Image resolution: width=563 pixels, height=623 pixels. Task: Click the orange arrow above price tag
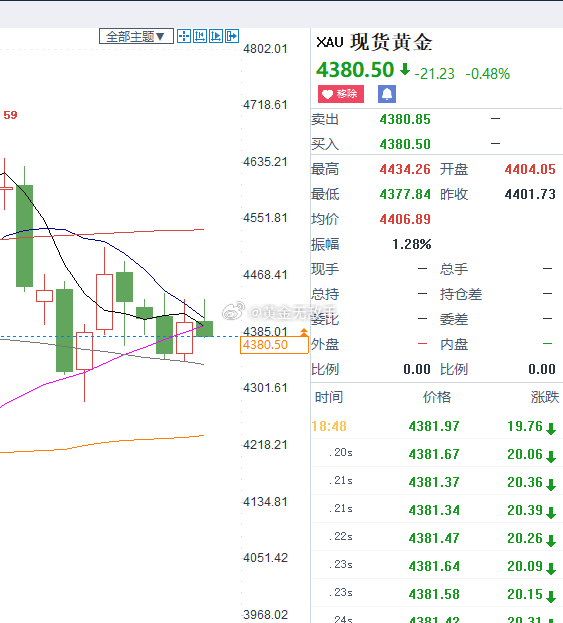pyautogui.click(x=304, y=332)
